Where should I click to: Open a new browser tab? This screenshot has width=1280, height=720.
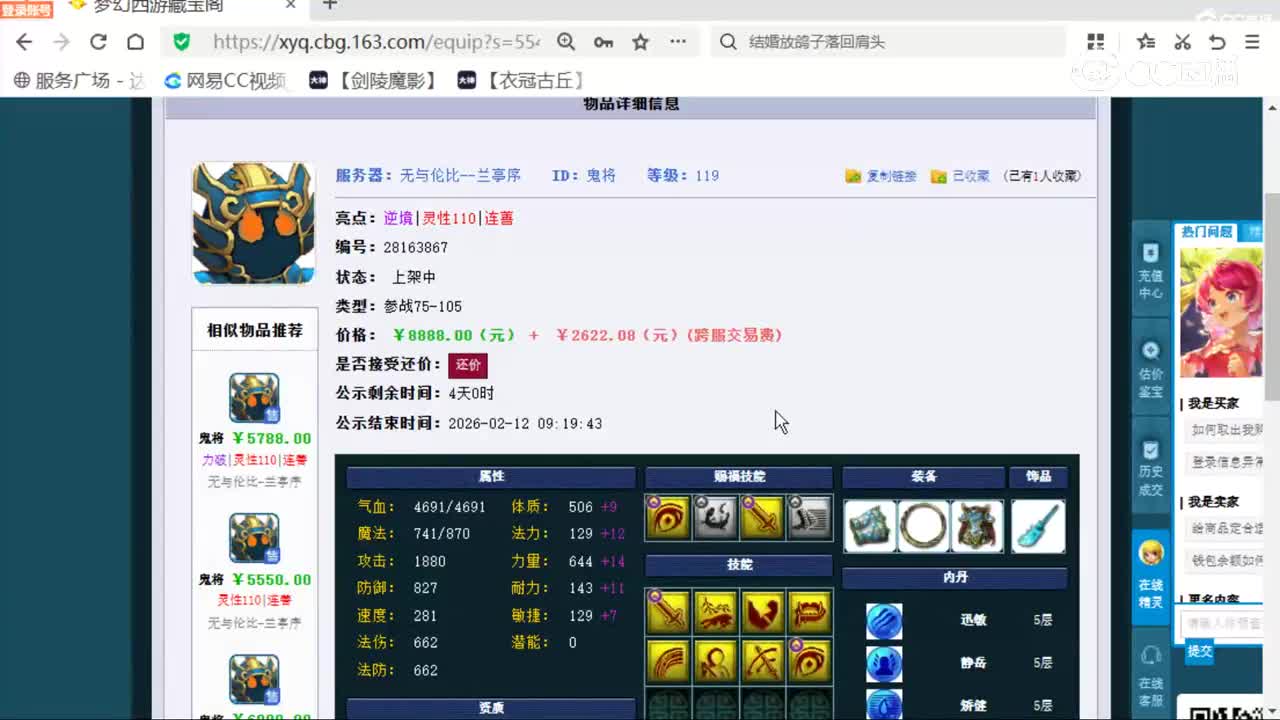click(x=330, y=5)
